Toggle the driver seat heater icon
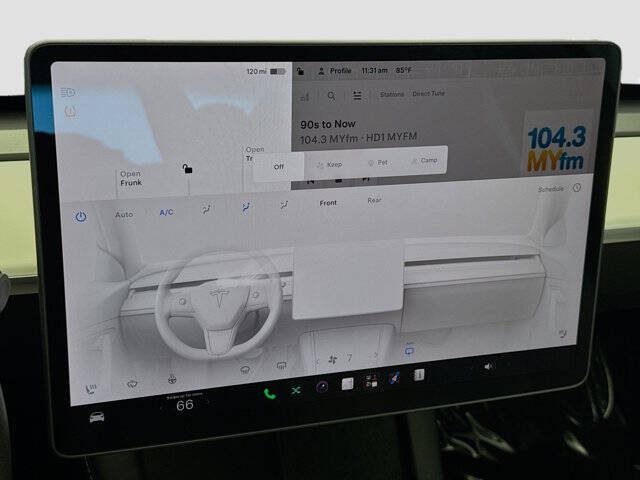640x480 pixels. point(91,389)
